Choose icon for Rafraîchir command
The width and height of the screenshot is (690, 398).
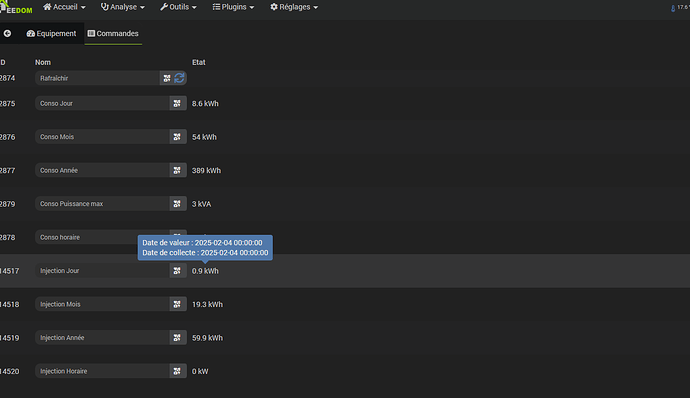coord(167,78)
